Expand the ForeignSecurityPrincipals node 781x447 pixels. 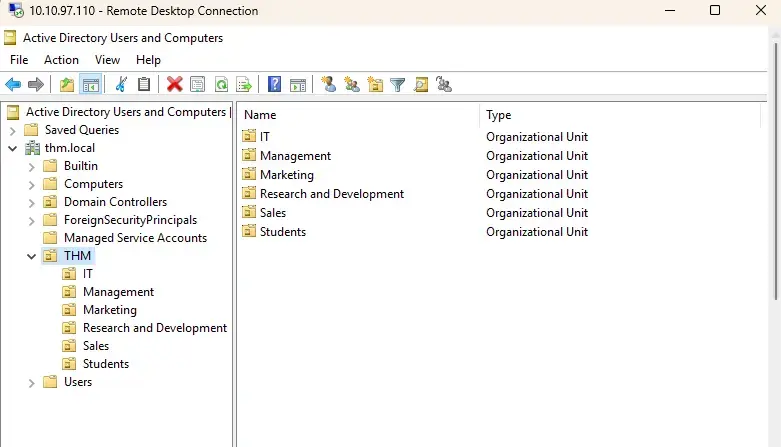tap(31, 221)
